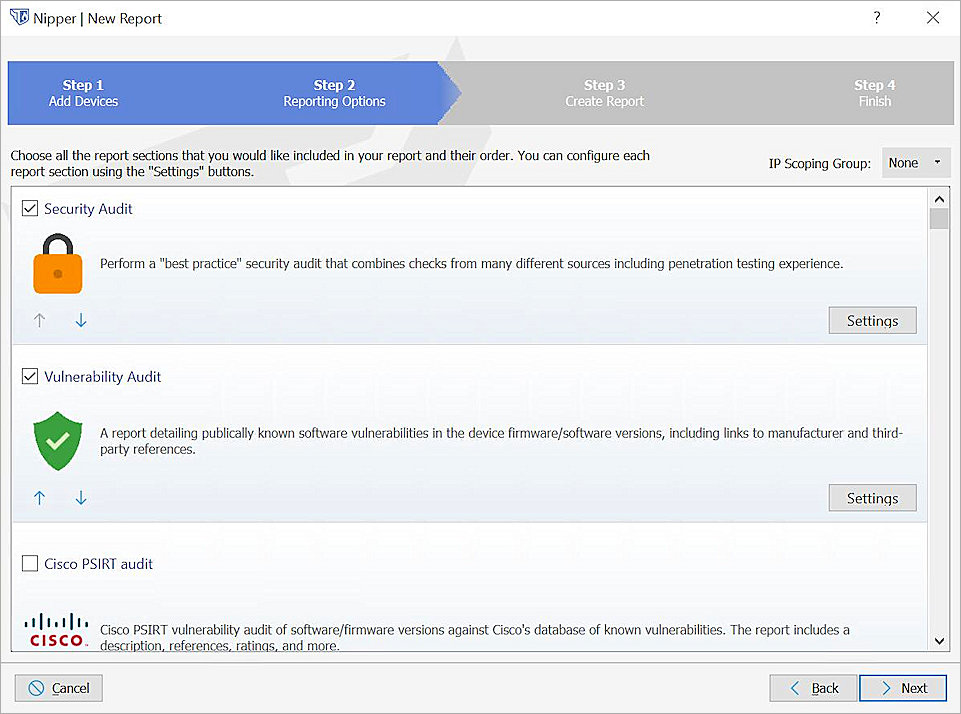Uncheck the Security Audit checkbox
Screen dimensions: 961x714
(30, 209)
